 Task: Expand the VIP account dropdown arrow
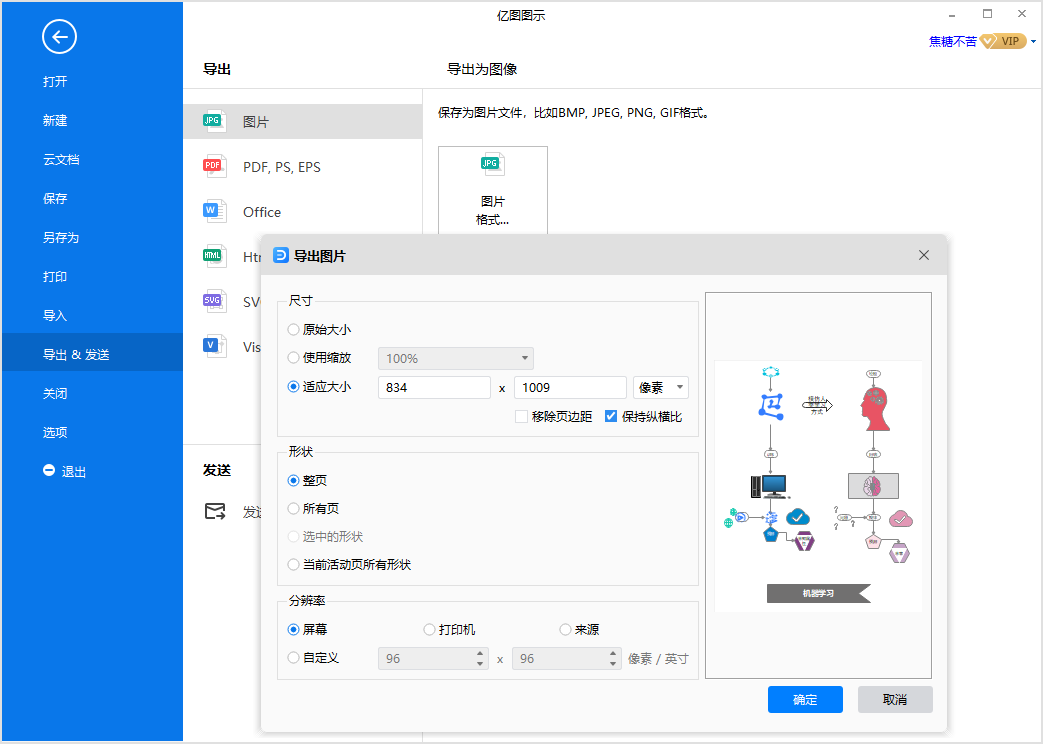click(x=1033, y=42)
